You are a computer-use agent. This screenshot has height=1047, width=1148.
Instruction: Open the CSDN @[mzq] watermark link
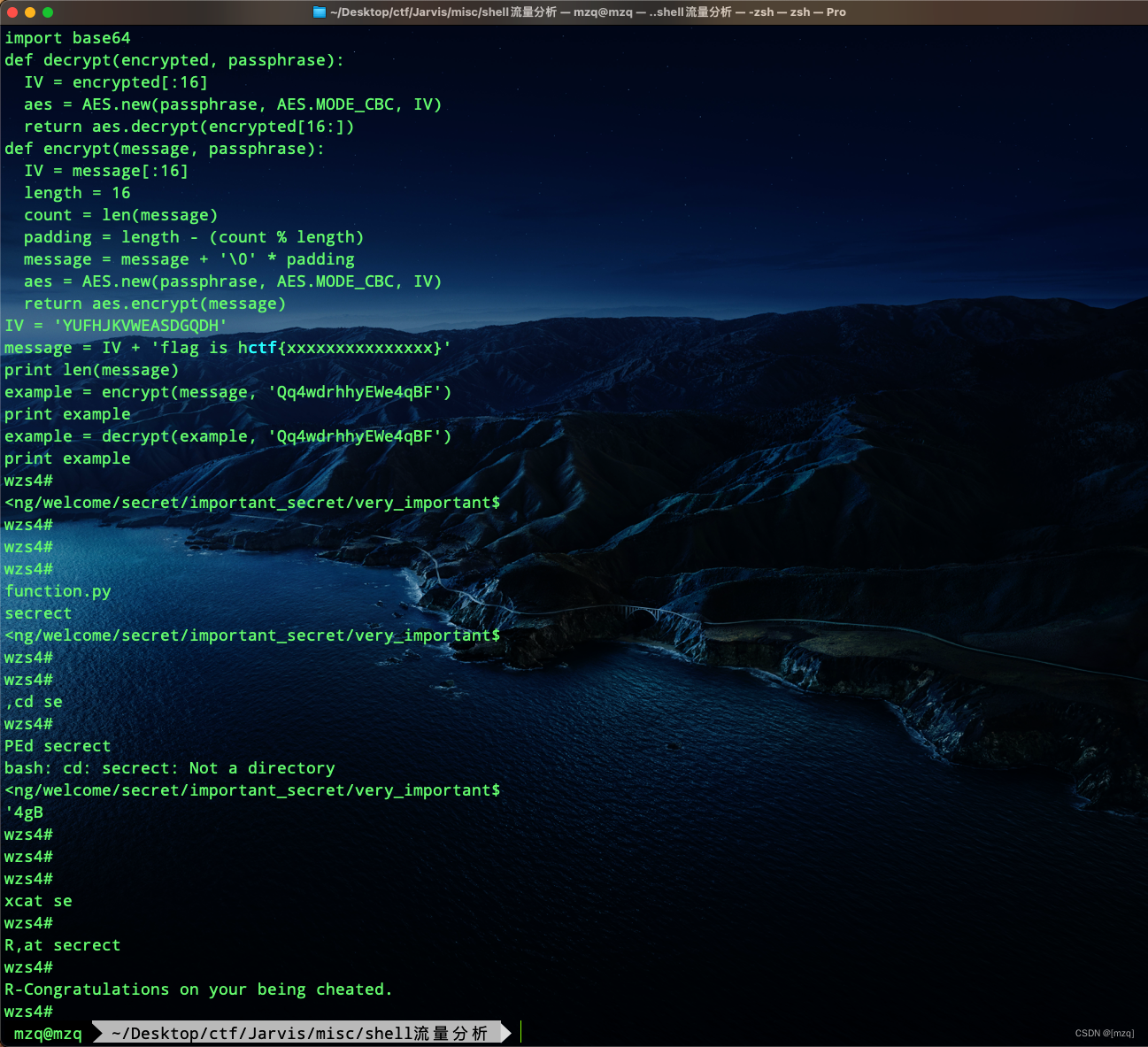tap(1104, 1032)
